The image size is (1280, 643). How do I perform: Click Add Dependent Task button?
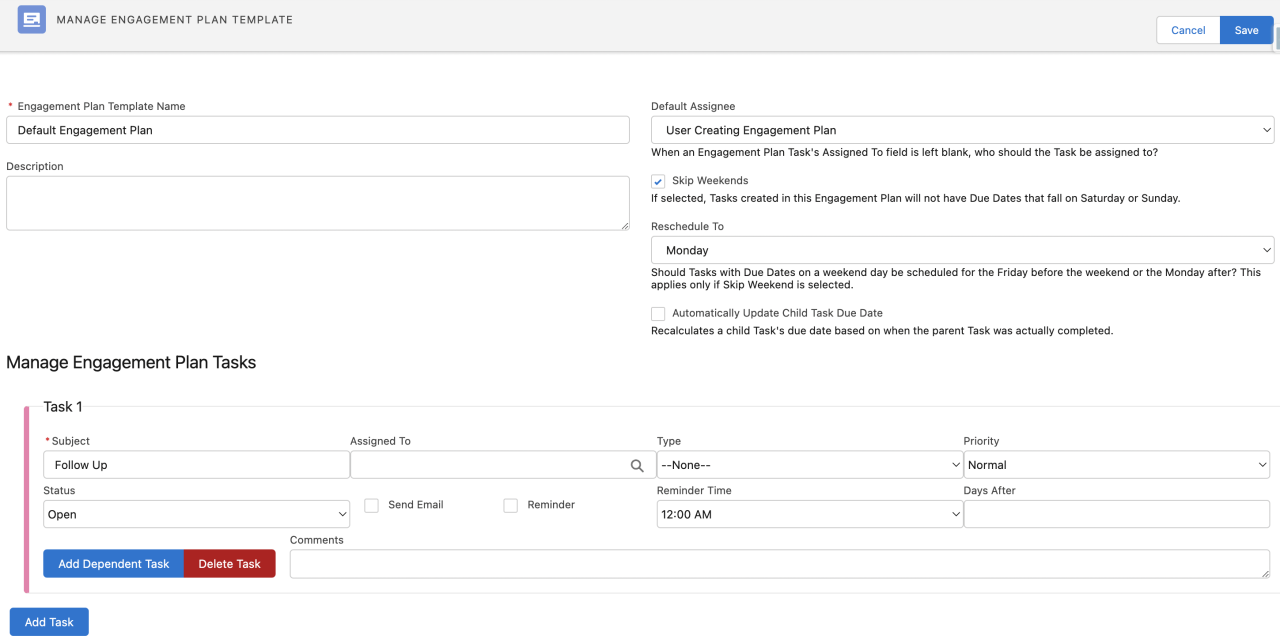[x=114, y=564]
